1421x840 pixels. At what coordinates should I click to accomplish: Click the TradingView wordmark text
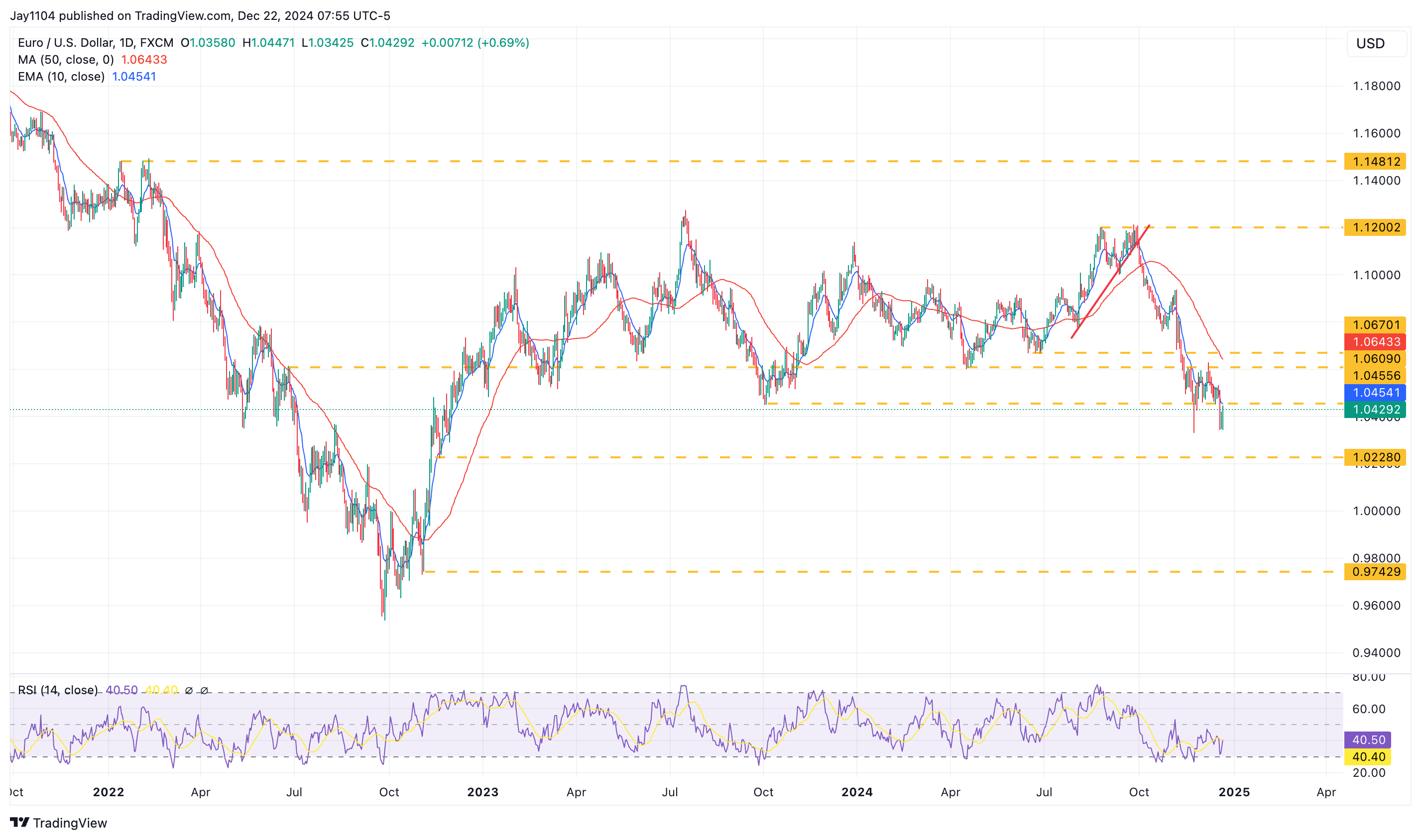point(70,823)
